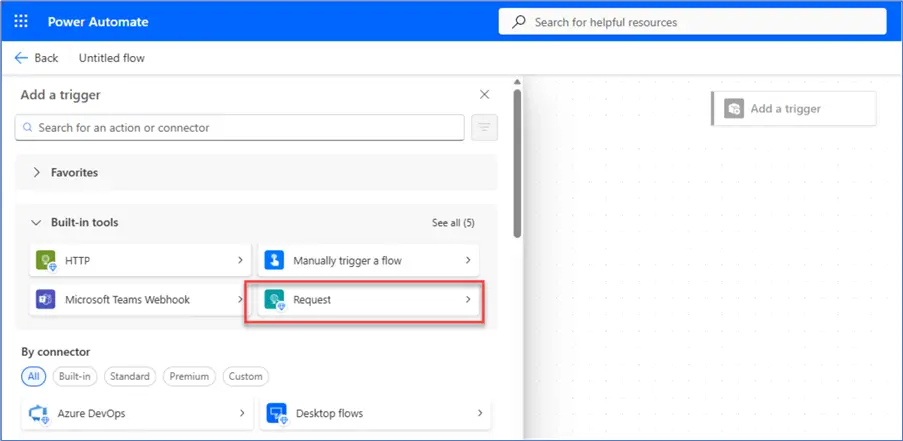This screenshot has width=903, height=441.
Task: Click See all (5) link
Action: tap(453, 223)
